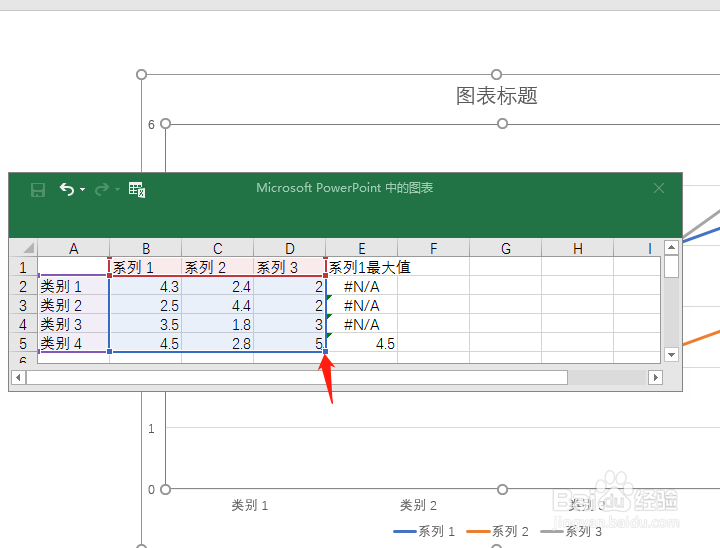This screenshot has width=720, height=548.
Task: Click cell containing 系列 1 header
Action: pyautogui.click(x=146, y=267)
